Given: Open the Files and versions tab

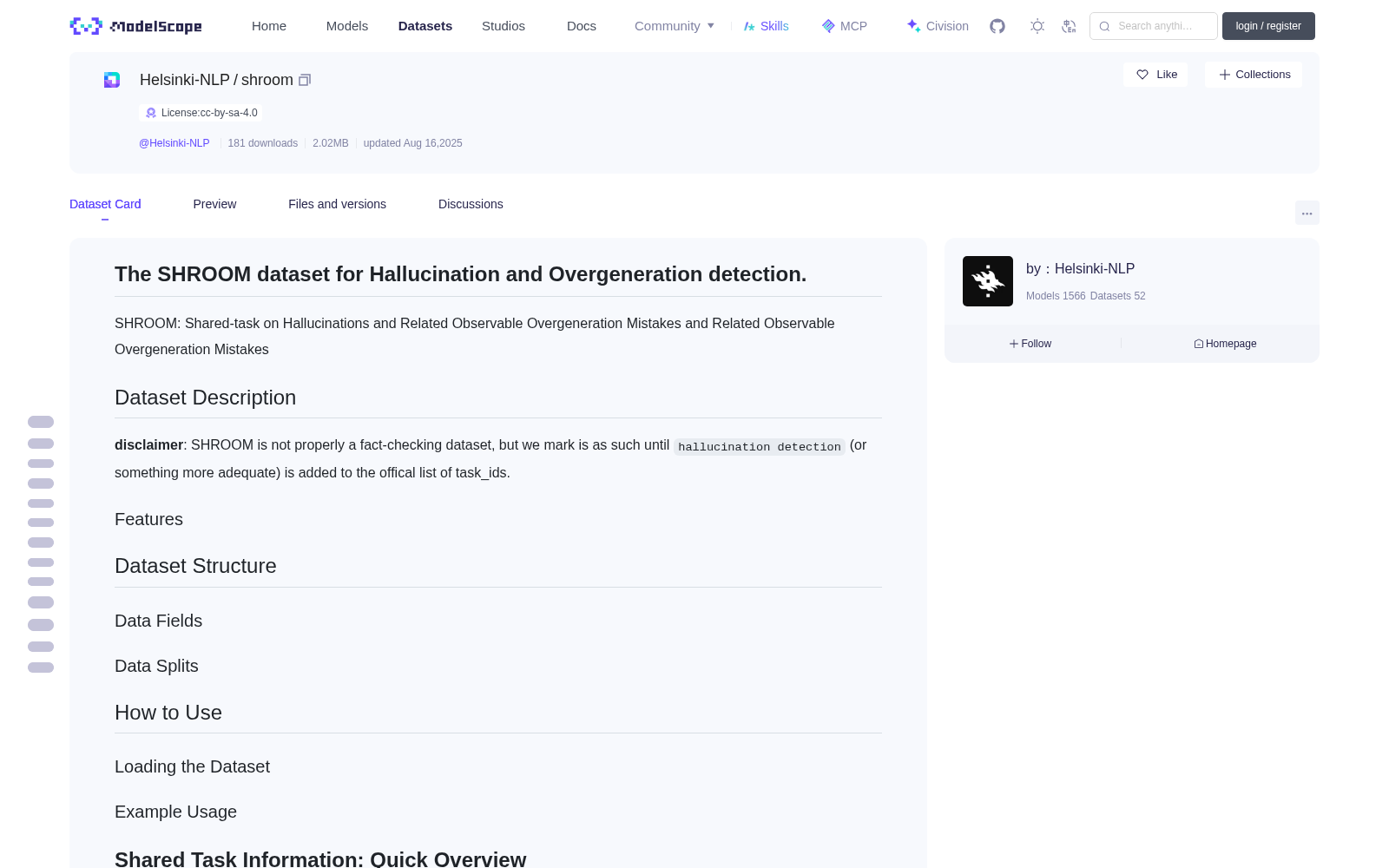Looking at the screenshot, I should click(337, 204).
